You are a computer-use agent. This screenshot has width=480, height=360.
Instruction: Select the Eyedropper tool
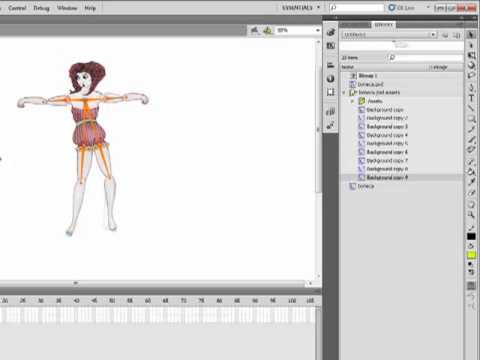471,182
